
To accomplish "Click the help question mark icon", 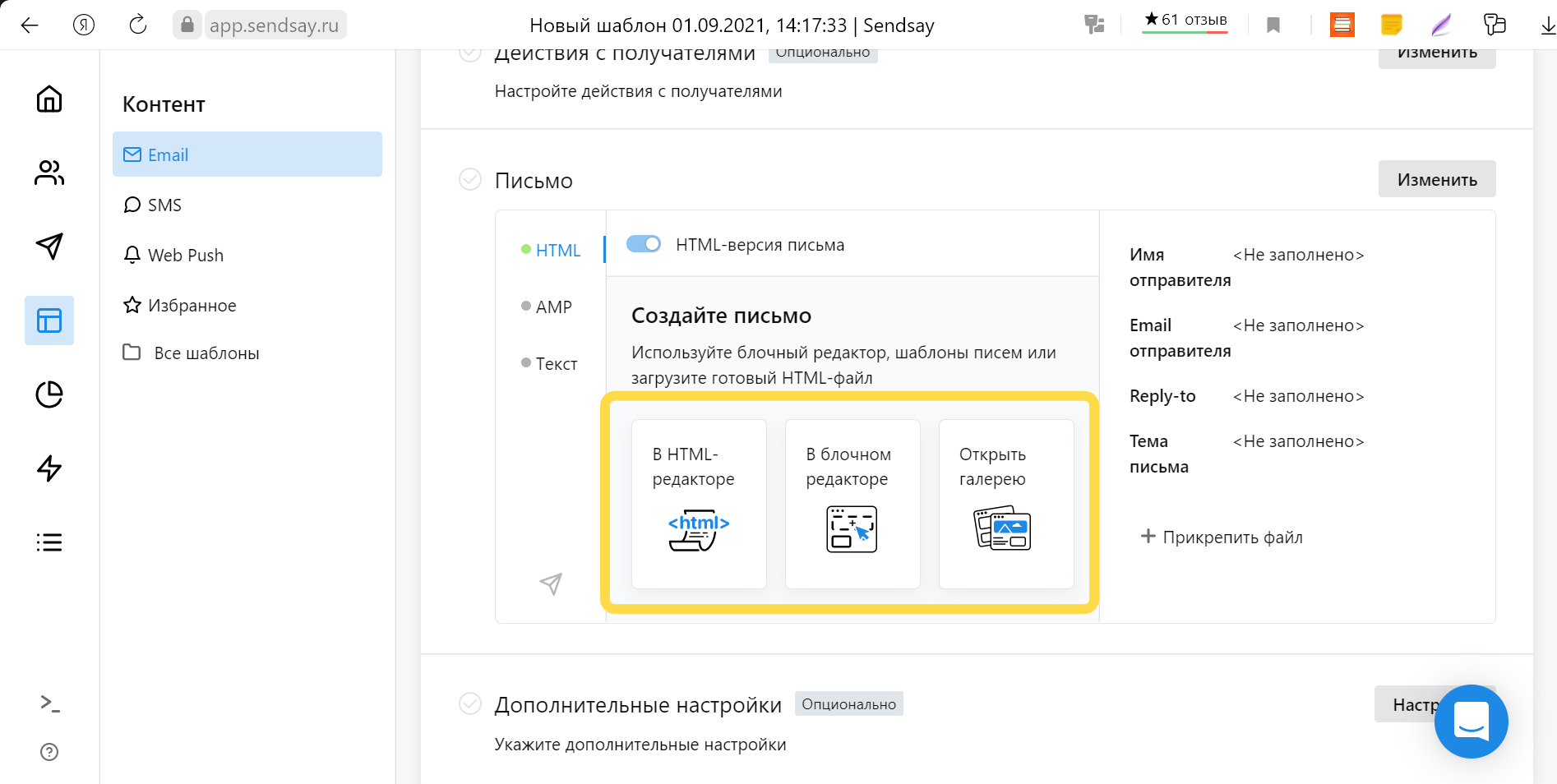I will click(49, 752).
